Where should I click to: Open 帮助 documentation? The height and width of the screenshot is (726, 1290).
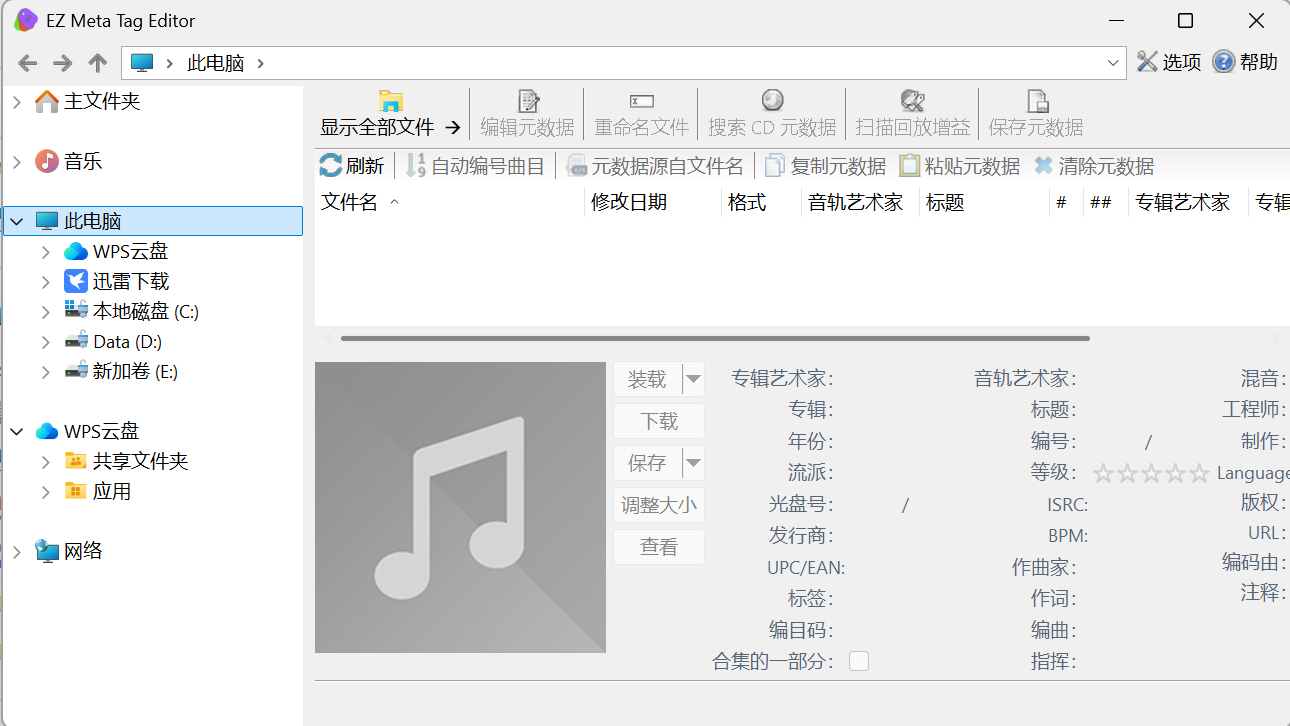(x=1245, y=62)
